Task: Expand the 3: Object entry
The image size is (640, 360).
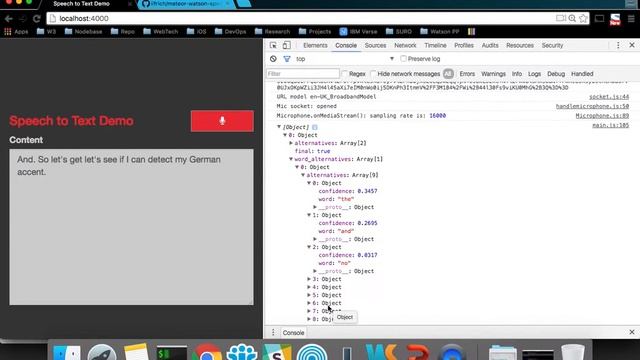Action: pos(309,279)
